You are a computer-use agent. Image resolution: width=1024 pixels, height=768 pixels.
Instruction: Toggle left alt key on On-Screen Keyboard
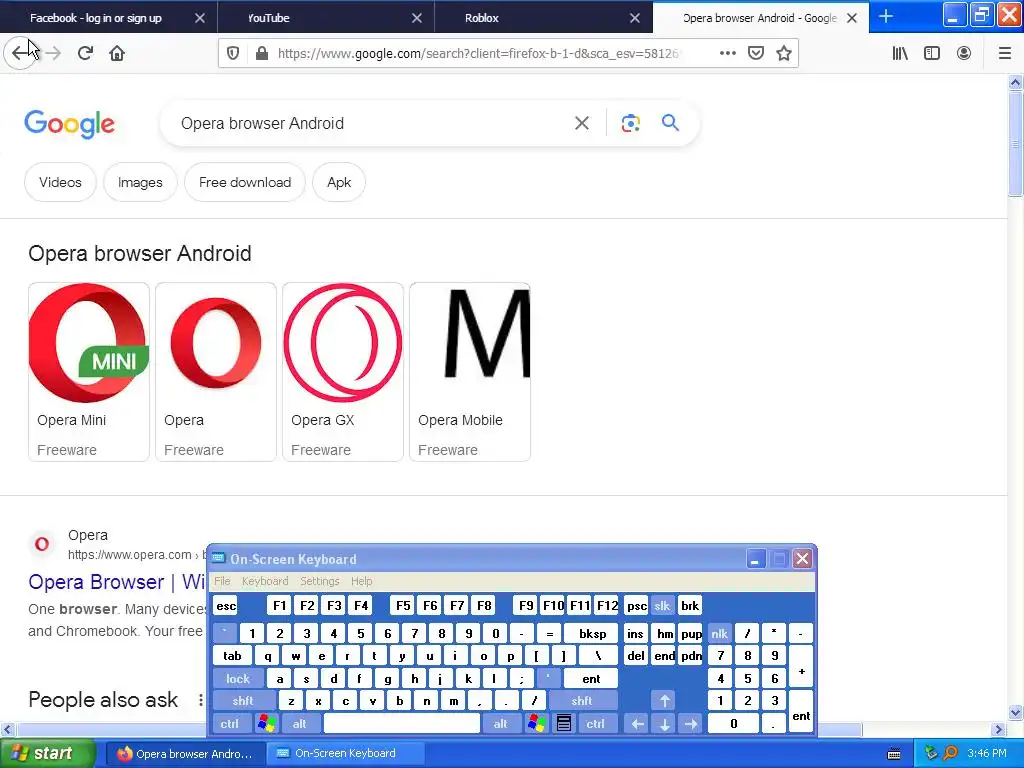(x=300, y=723)
